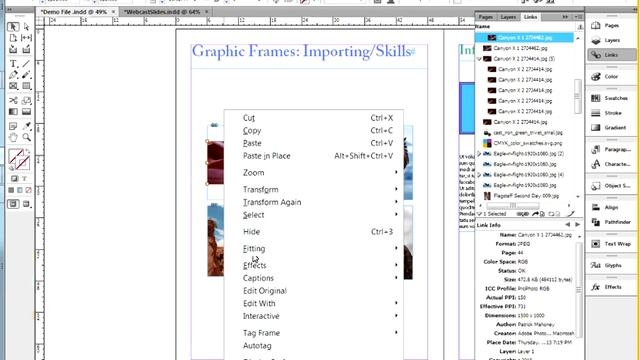The height and width of the screenshot is (360, 640).
Task: Select the Page tool
Action: click(13, 38)
